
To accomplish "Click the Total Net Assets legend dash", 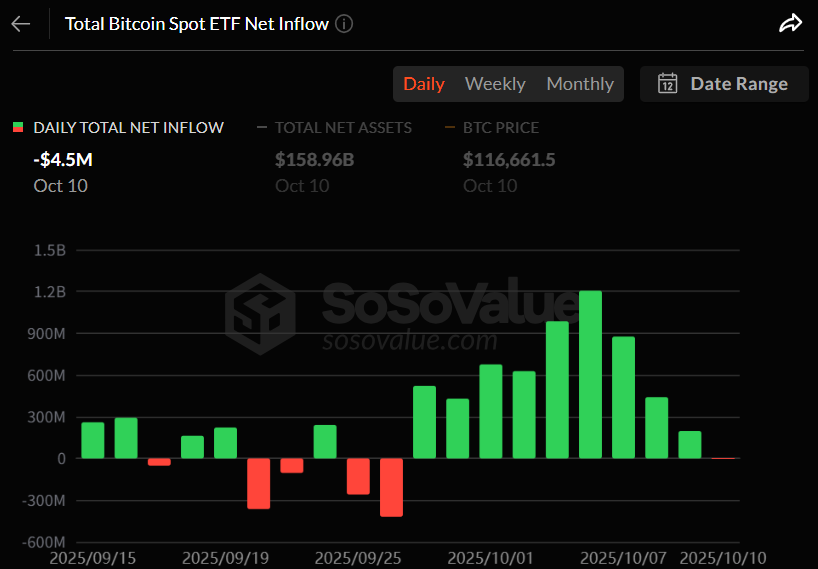I will point(262,128).
